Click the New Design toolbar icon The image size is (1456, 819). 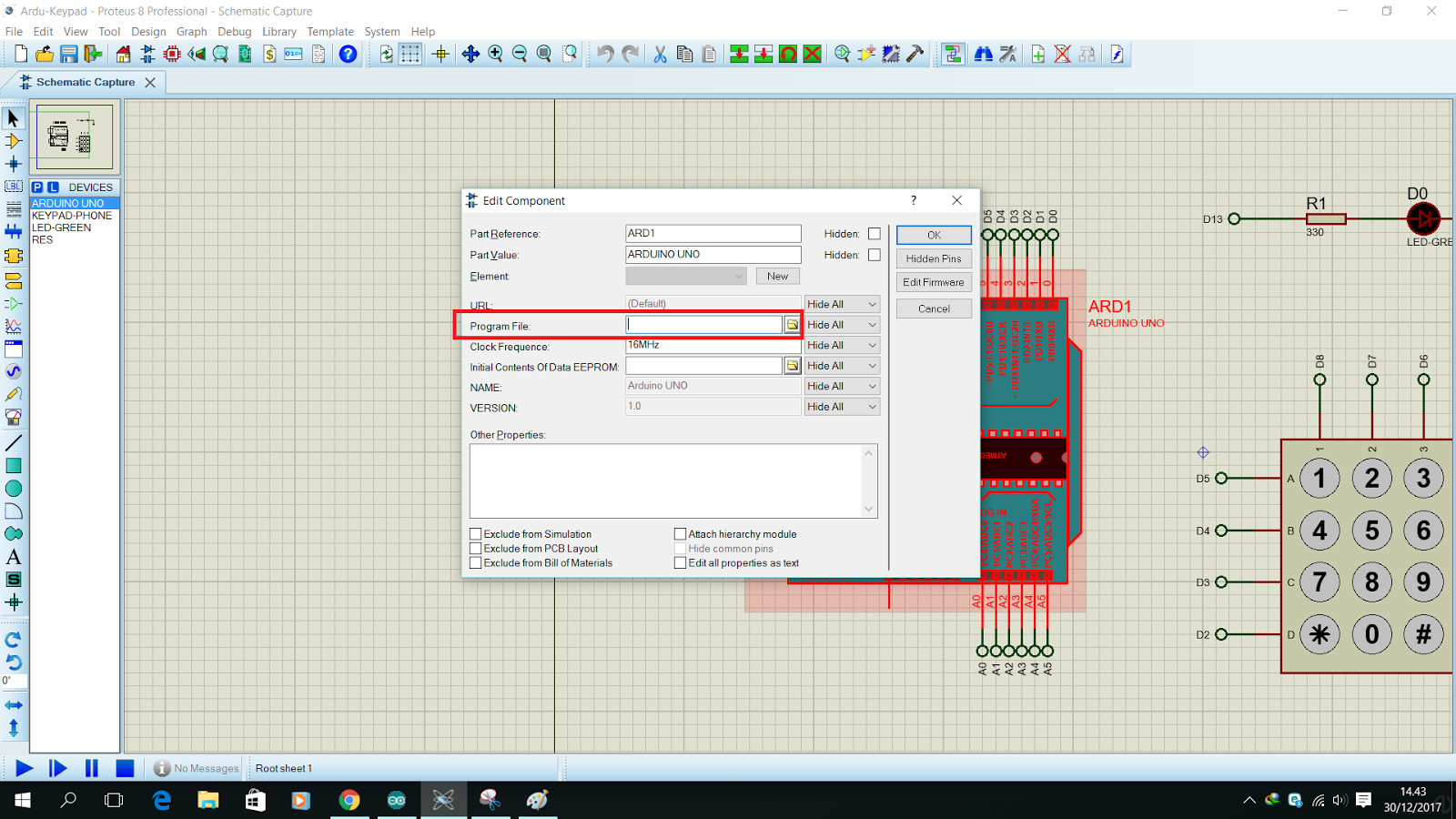(21, 55)
